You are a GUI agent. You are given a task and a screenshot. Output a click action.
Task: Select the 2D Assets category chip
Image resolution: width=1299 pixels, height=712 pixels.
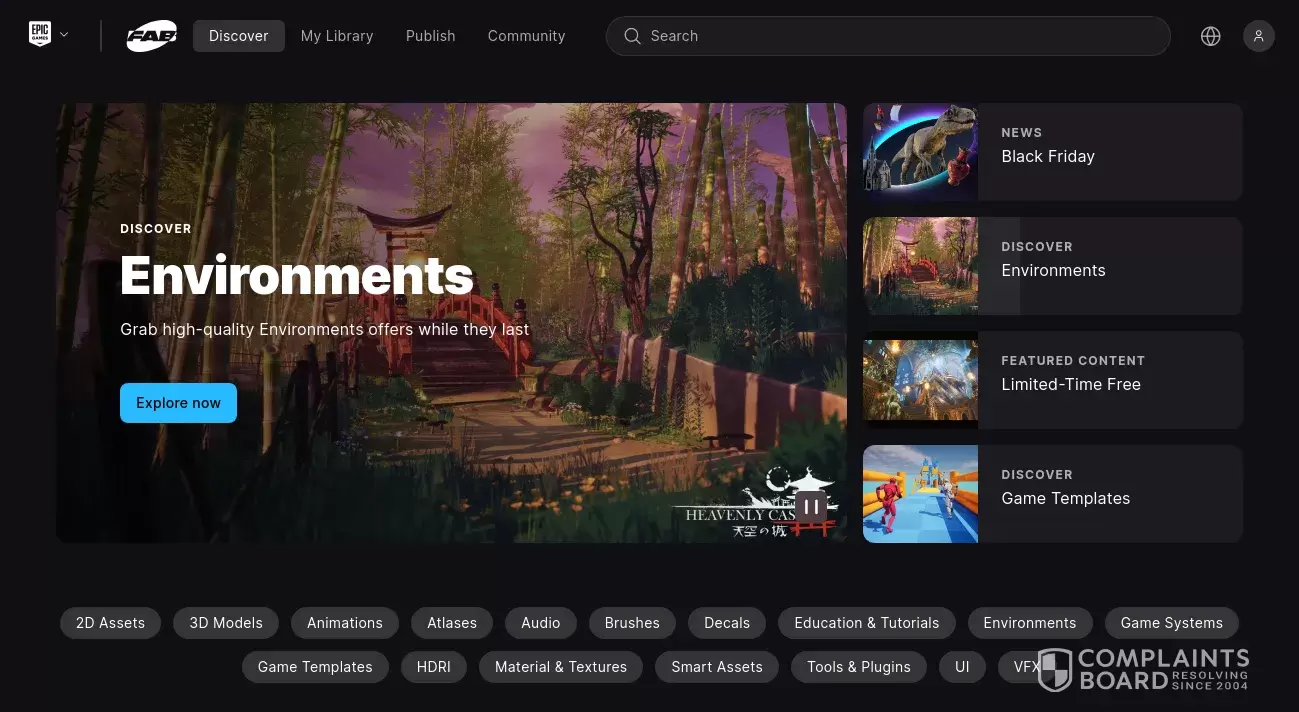110,623
